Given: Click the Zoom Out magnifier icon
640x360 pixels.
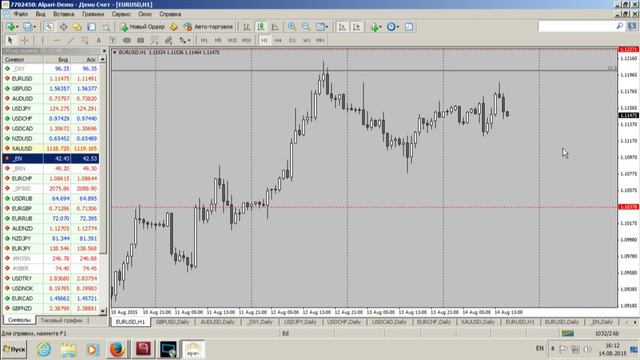Looking at the screenshot, I should point(306,27).
